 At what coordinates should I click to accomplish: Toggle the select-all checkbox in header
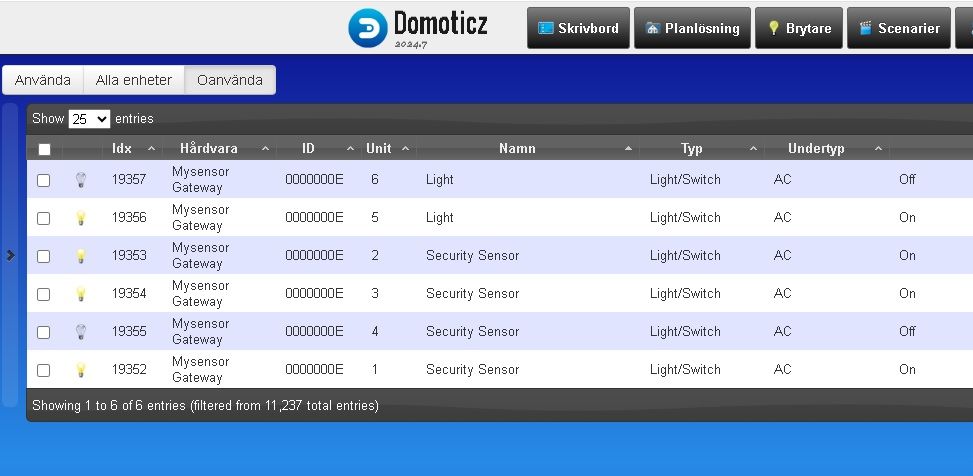(x=44, y=149)
